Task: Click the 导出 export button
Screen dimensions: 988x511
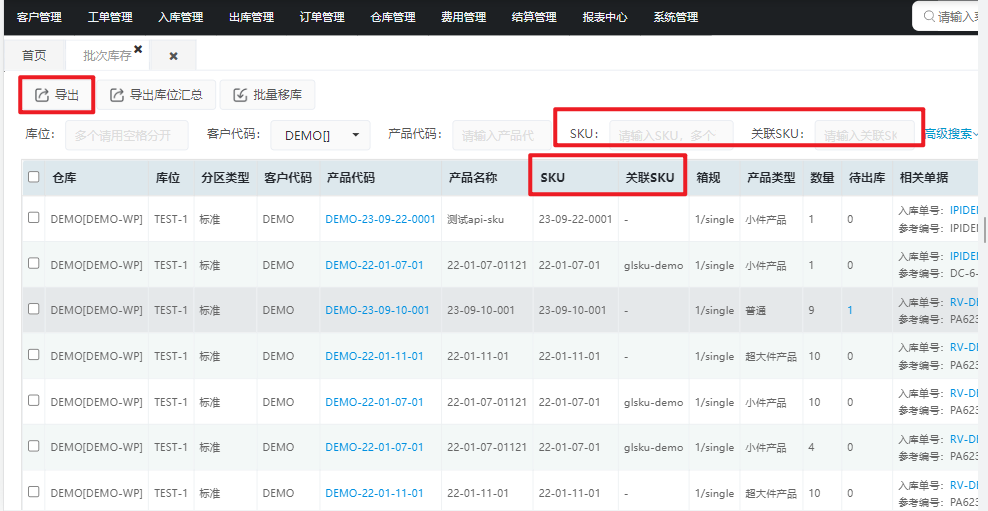Action: (57, 95)
